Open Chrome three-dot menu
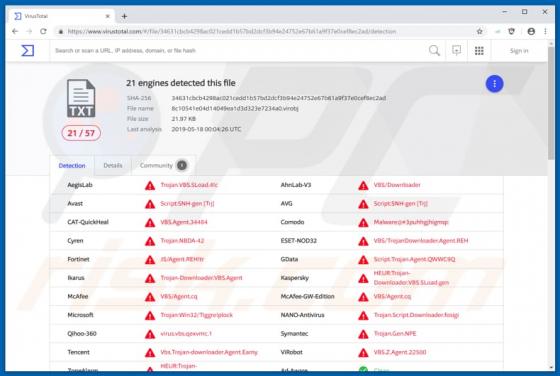Screen dimensions: 560x376 [545, 31]
